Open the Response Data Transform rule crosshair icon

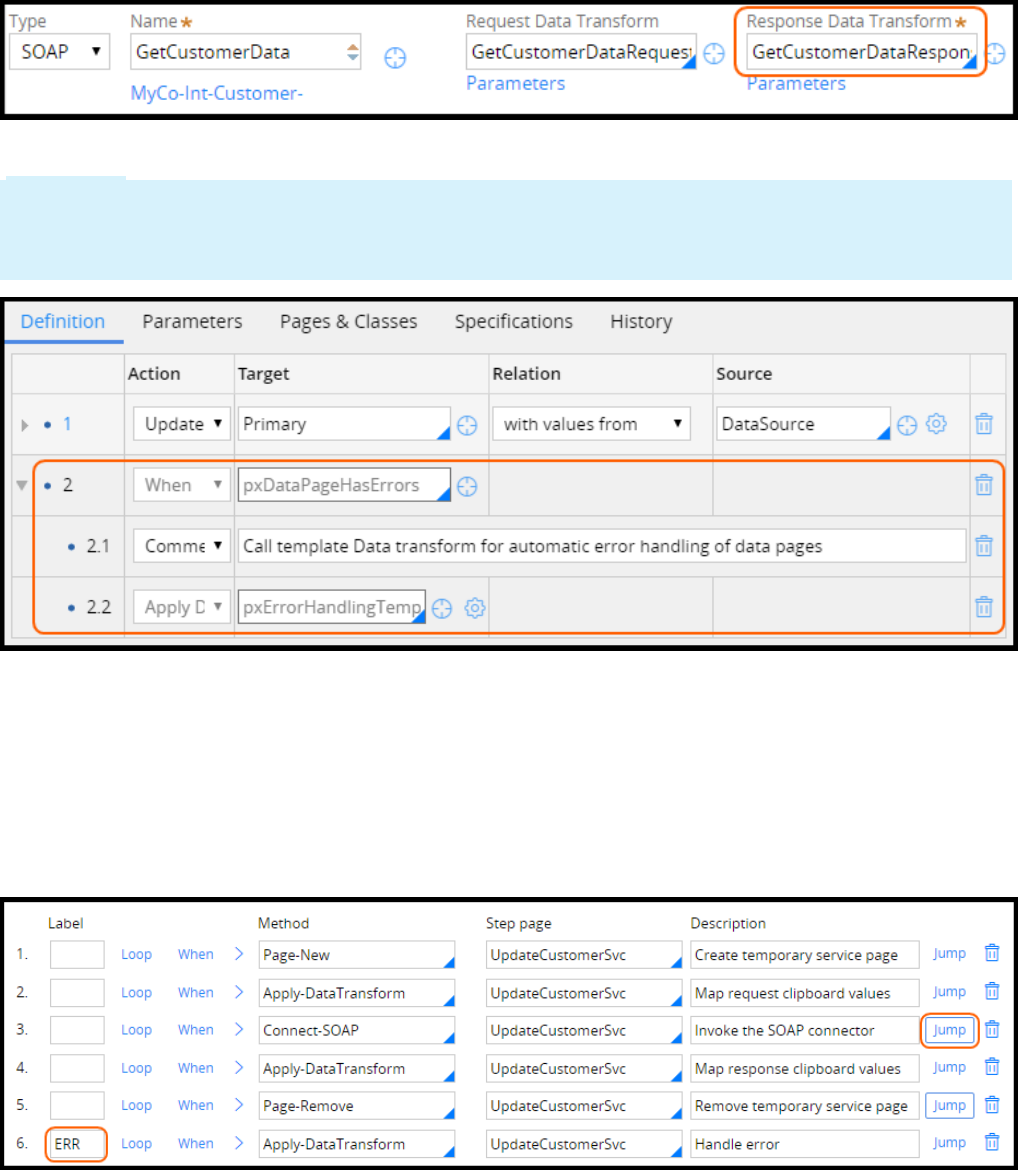[996, 54]
